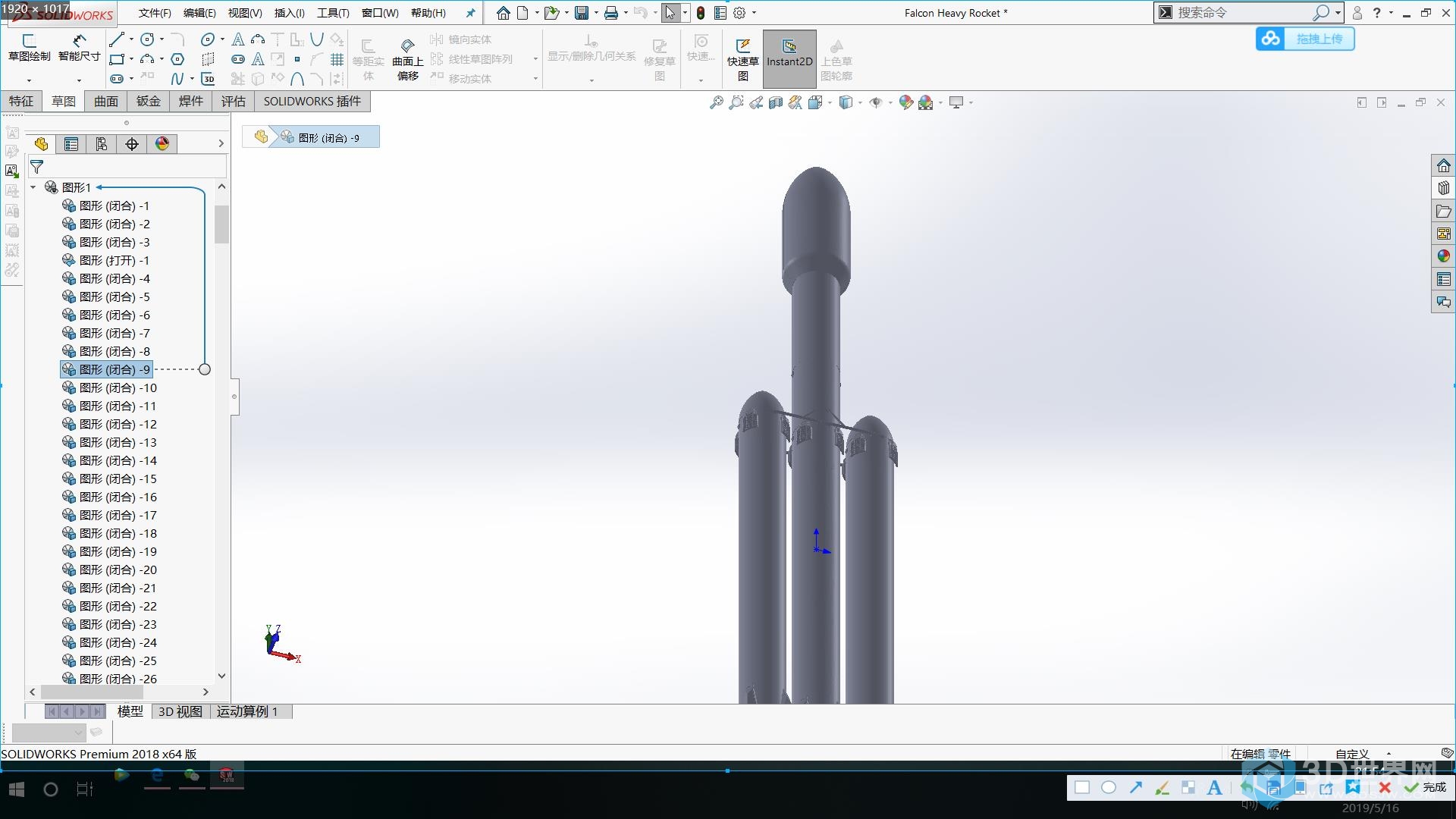This screenshot has width=1456, height=819.
Task: Collapse the 图形1 tree node
Action: [x=33, y=187]
